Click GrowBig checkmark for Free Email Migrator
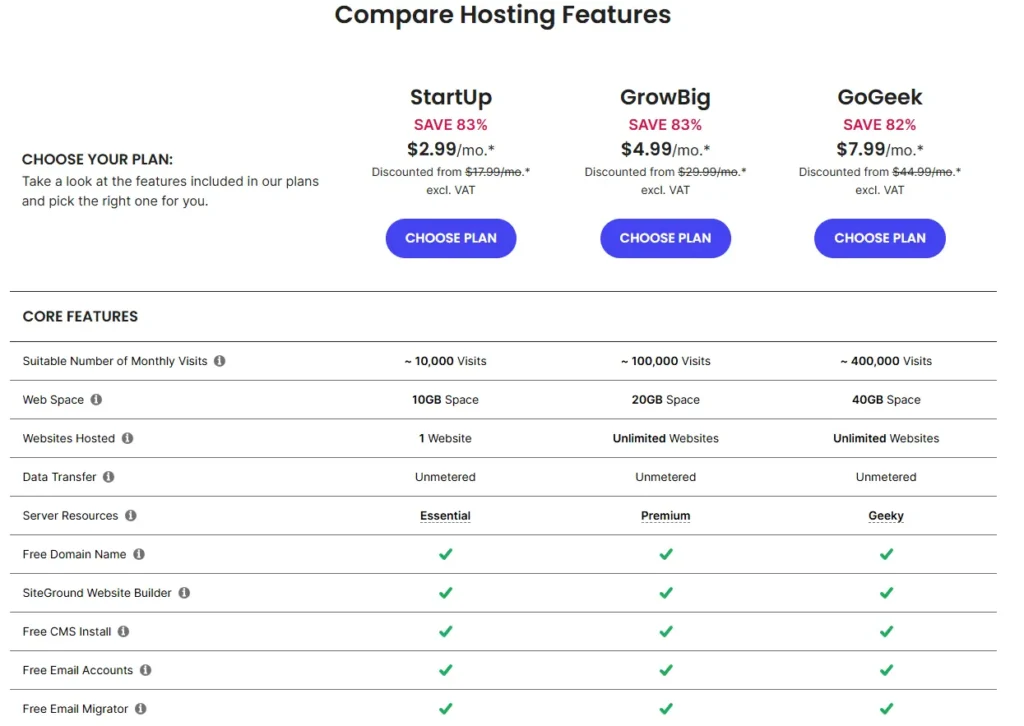This screenshot has height=726, width=1024. (x=665, y=709)
